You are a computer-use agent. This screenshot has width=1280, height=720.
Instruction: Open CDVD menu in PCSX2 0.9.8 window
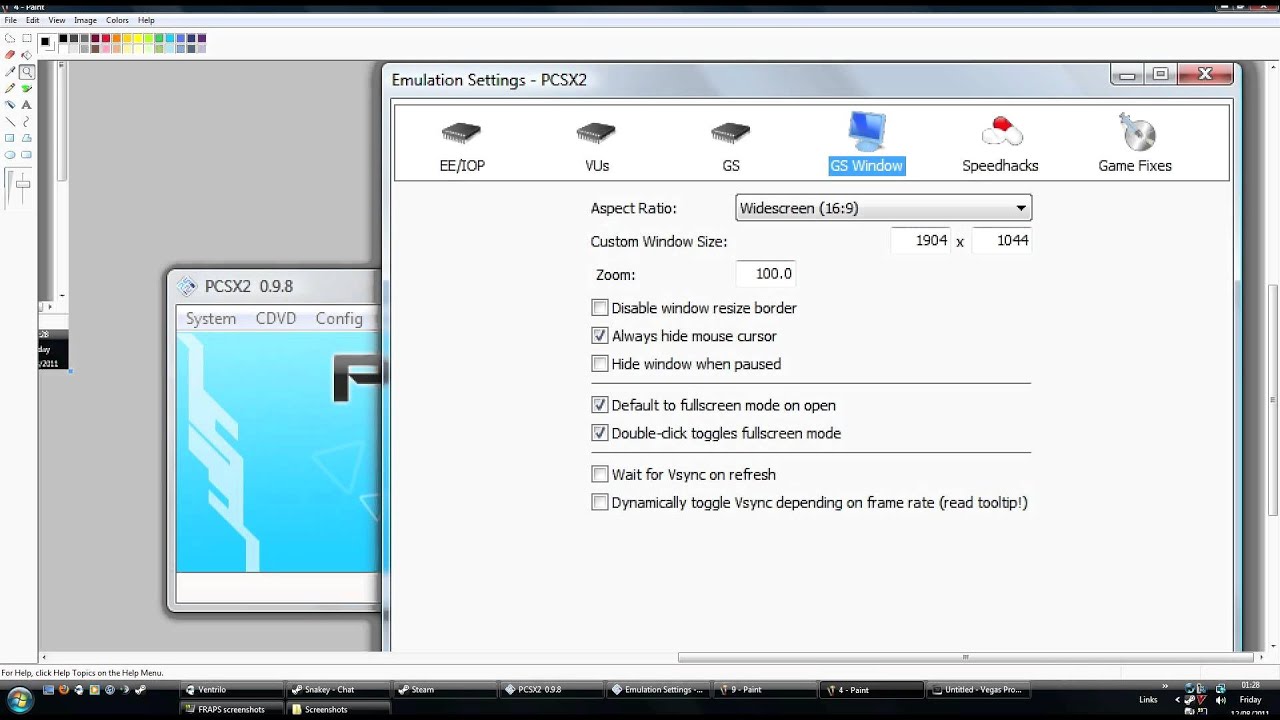pyautogui.click(x=276, y=318)
